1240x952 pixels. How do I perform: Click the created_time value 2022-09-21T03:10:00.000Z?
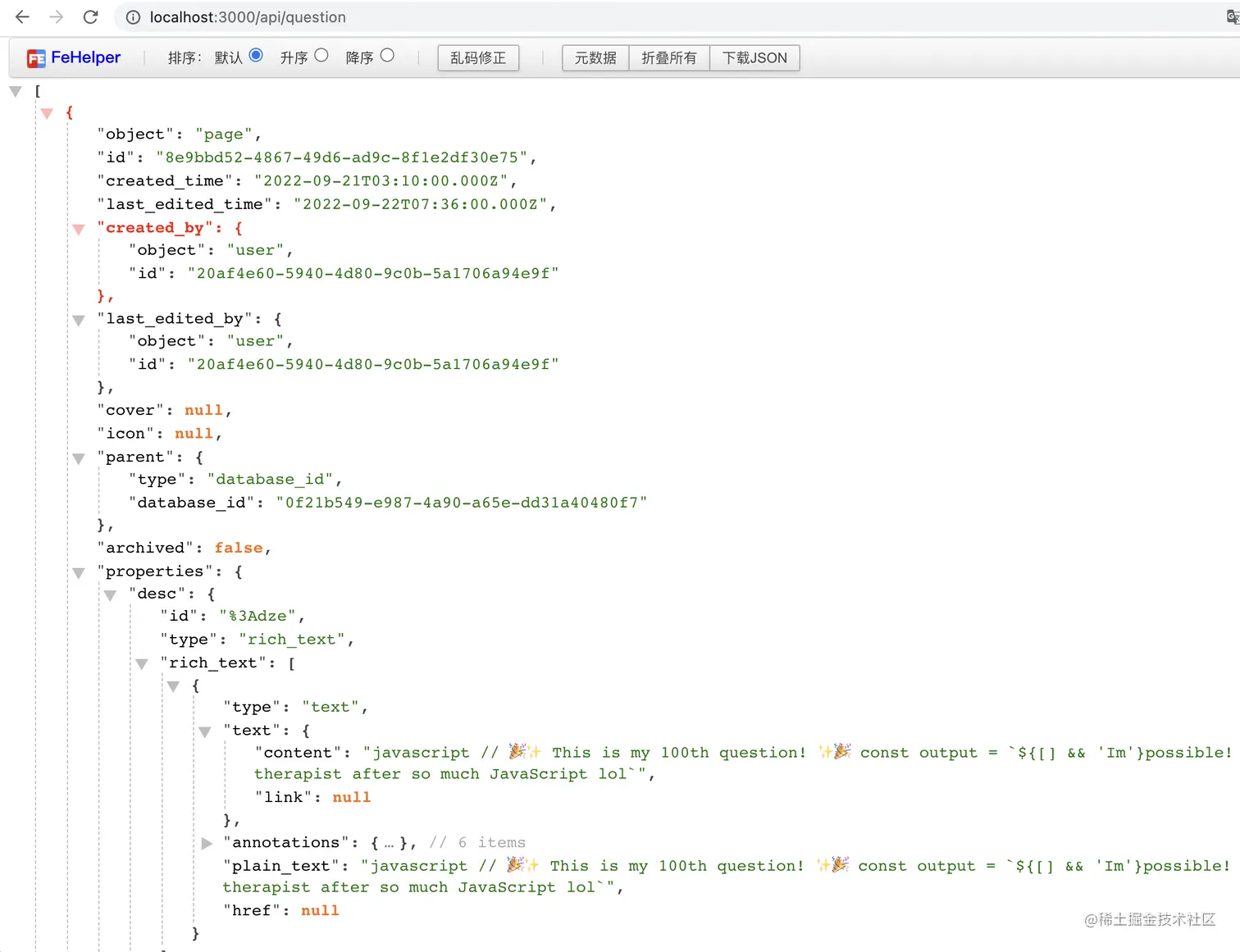click(x=381, y=180)
